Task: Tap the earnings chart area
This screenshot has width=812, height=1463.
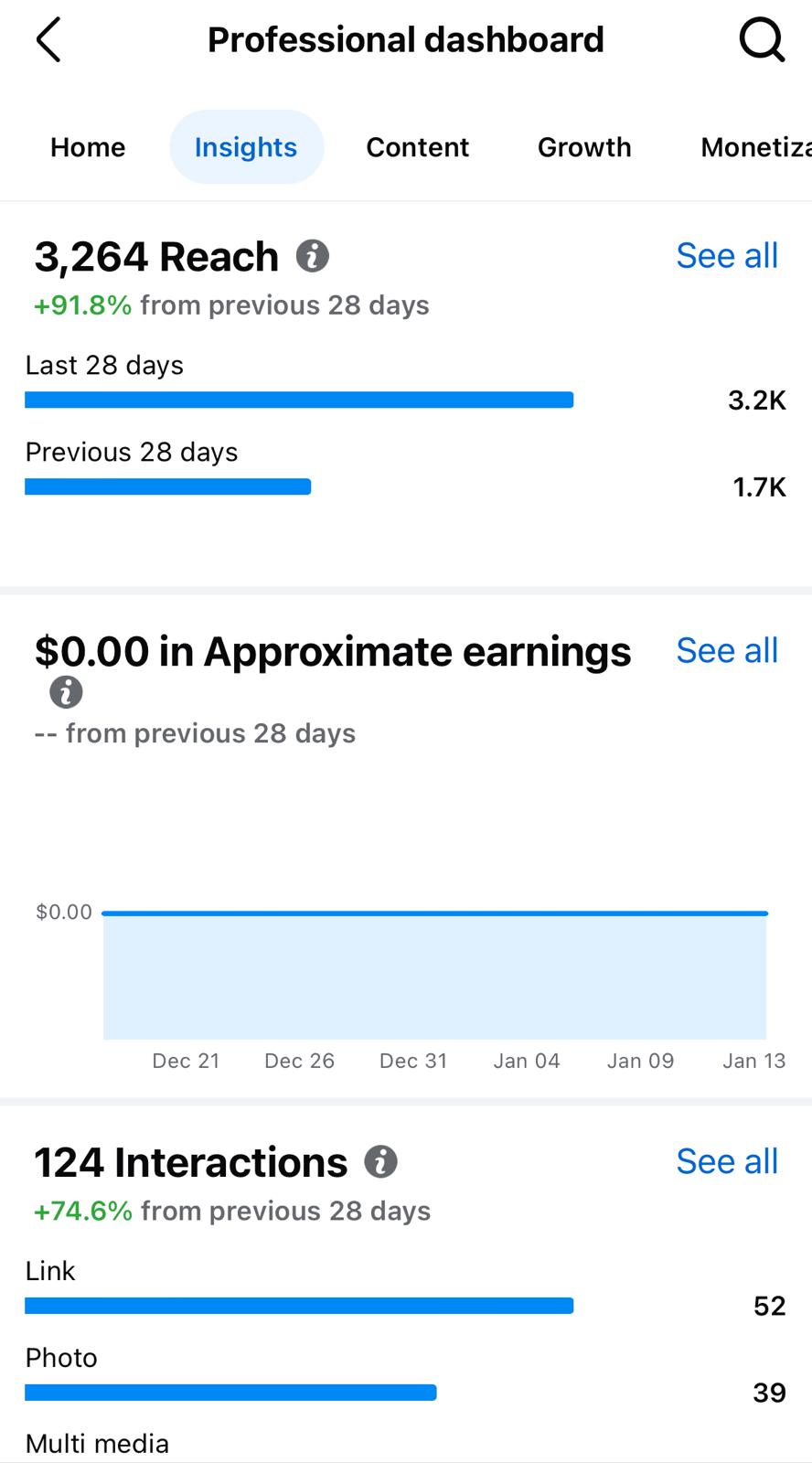Action: pyautogui.click(x=434, y=975)
